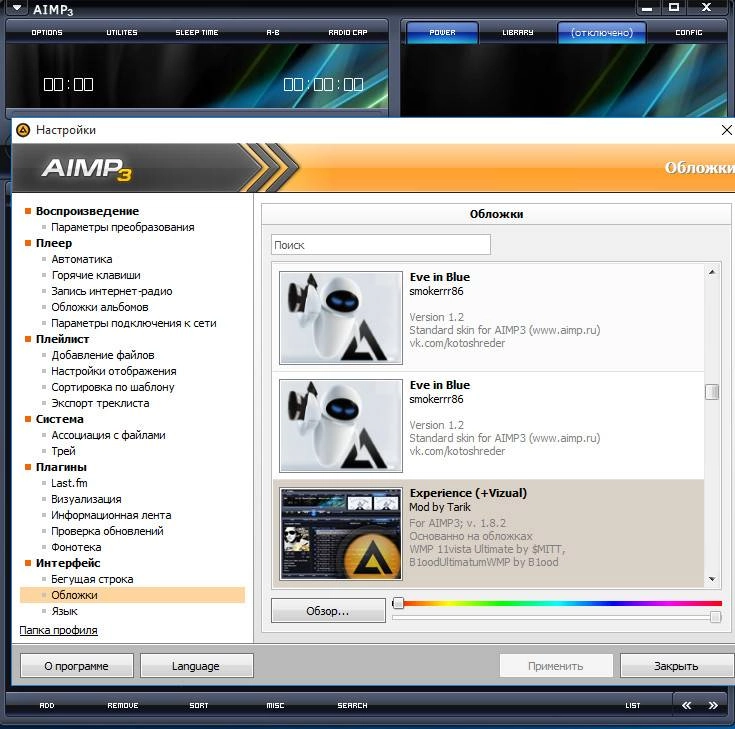Click the AIMP icon in Настройки title bar

23,130
